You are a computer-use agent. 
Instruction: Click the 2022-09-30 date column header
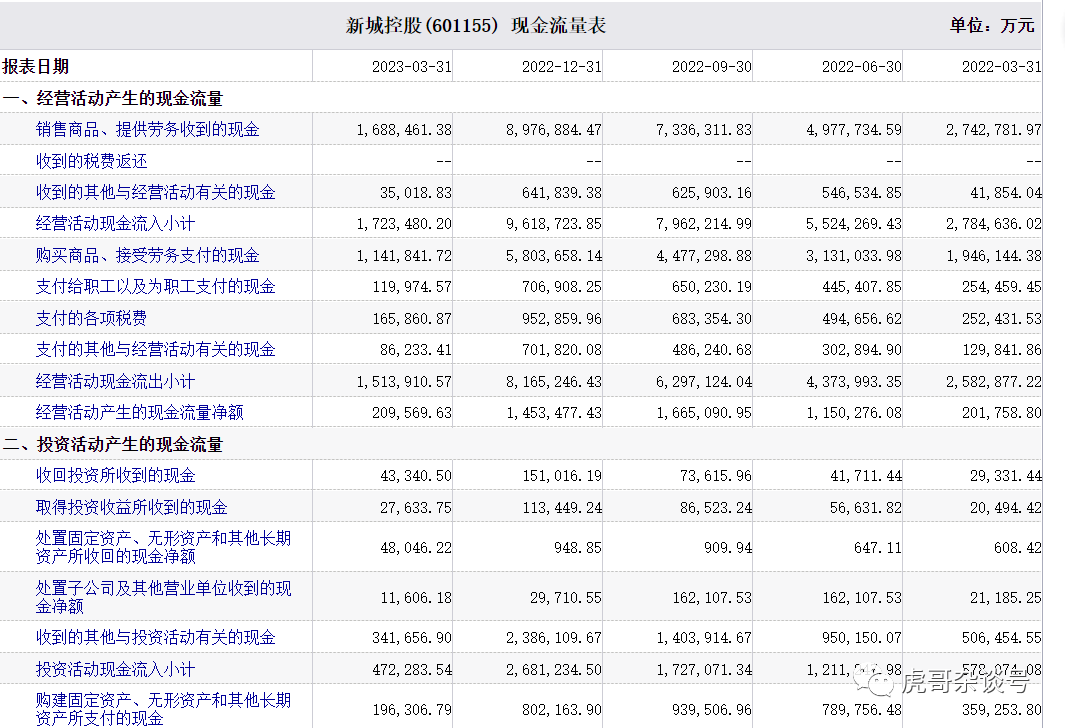click(712, 67)
